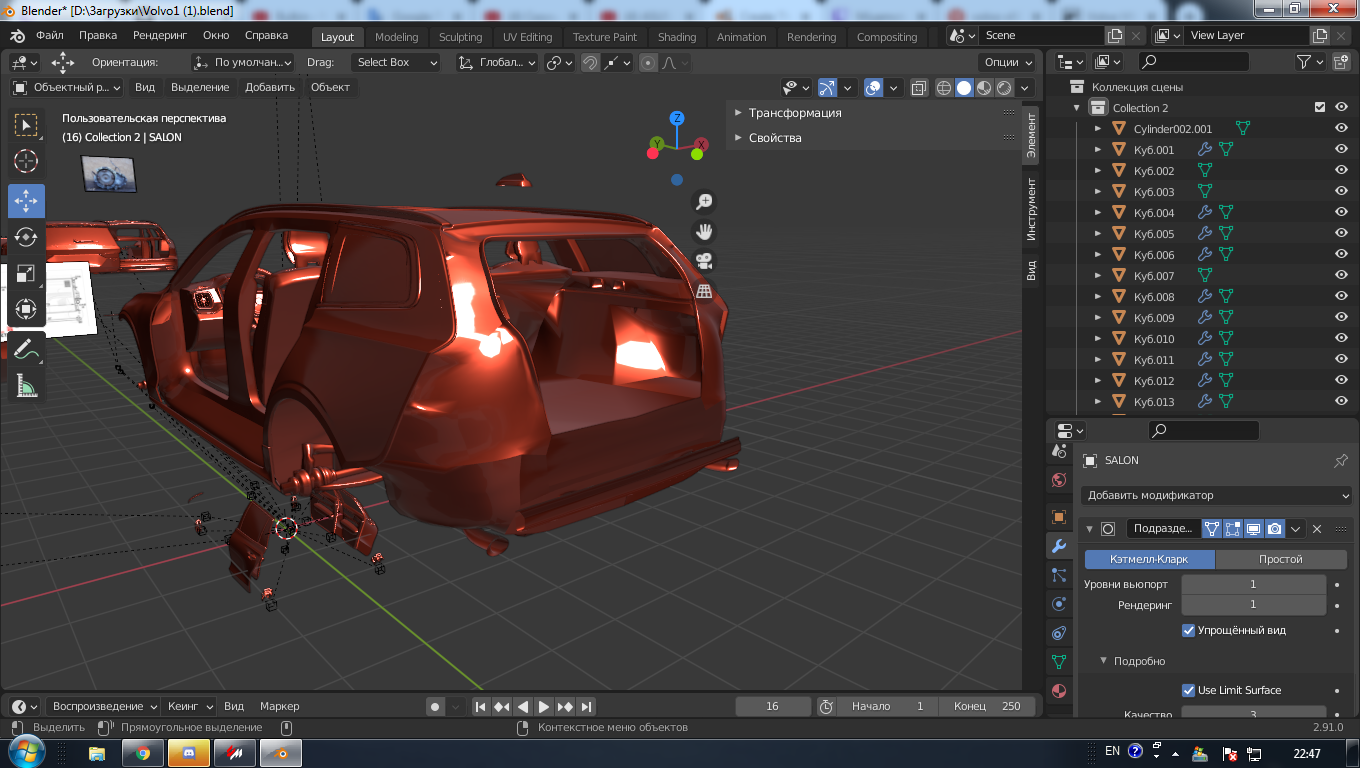Open the Инструмент sidebar tab
This screenshot has height=768, width=1360.
tap(1031, 210)
